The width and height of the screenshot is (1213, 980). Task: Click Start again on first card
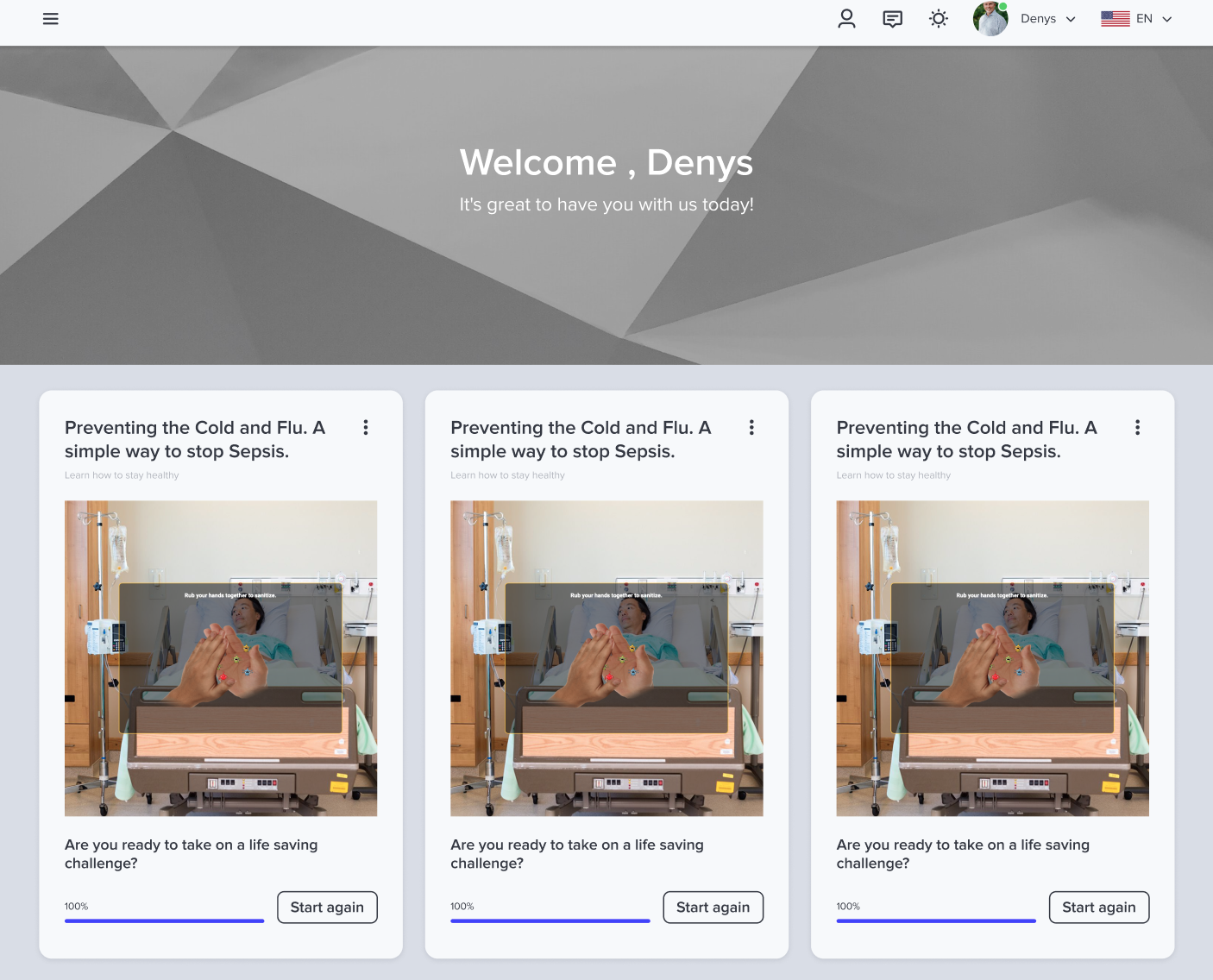327,908
